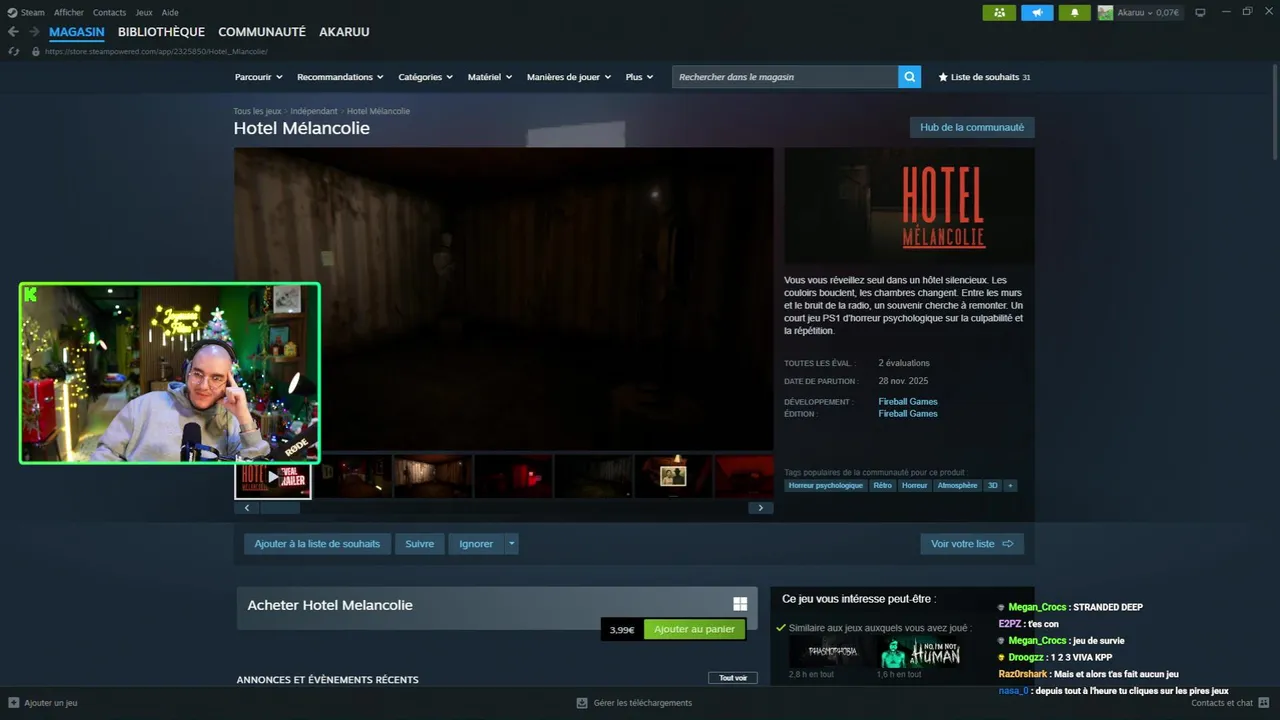Switch to the MAGASIN tab
The width and height of the screenshot is (1280, 720).
(77, 32)
